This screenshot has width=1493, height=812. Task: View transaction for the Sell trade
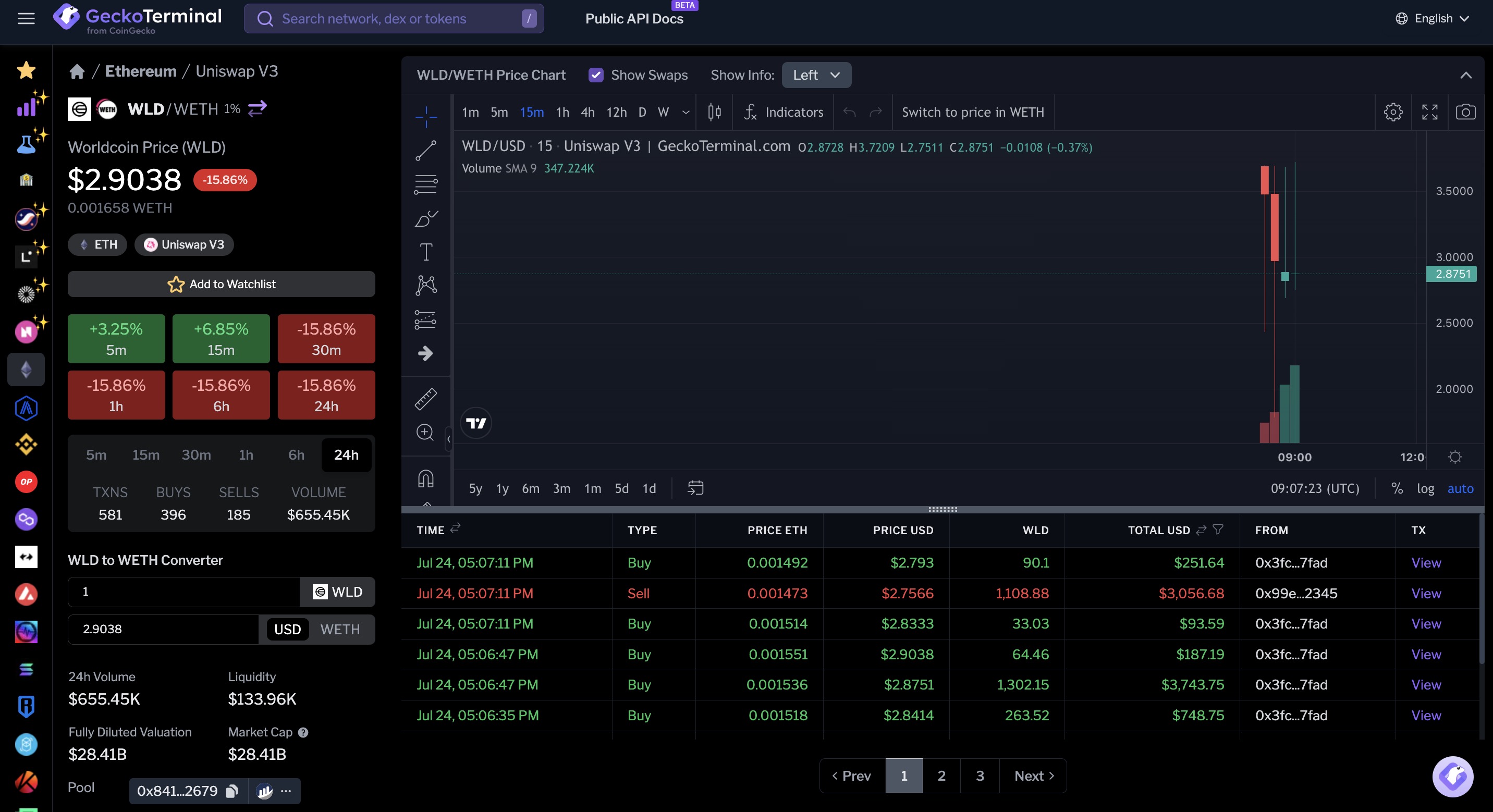point(1426,593)
